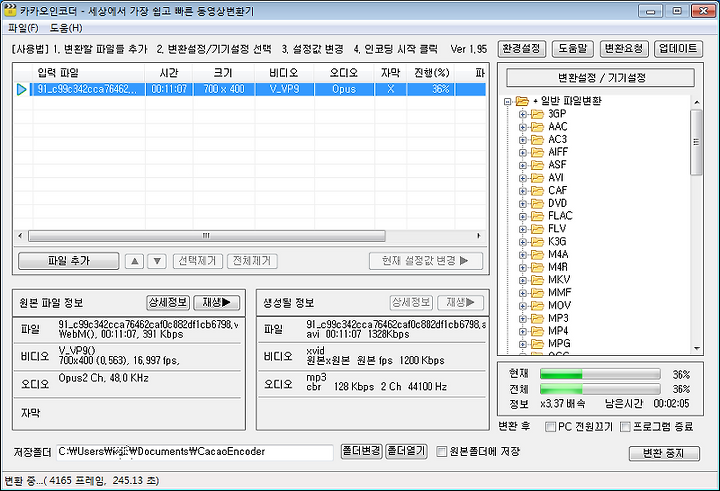
Task: Expand the CAF folder node
Action: [523, 191]
